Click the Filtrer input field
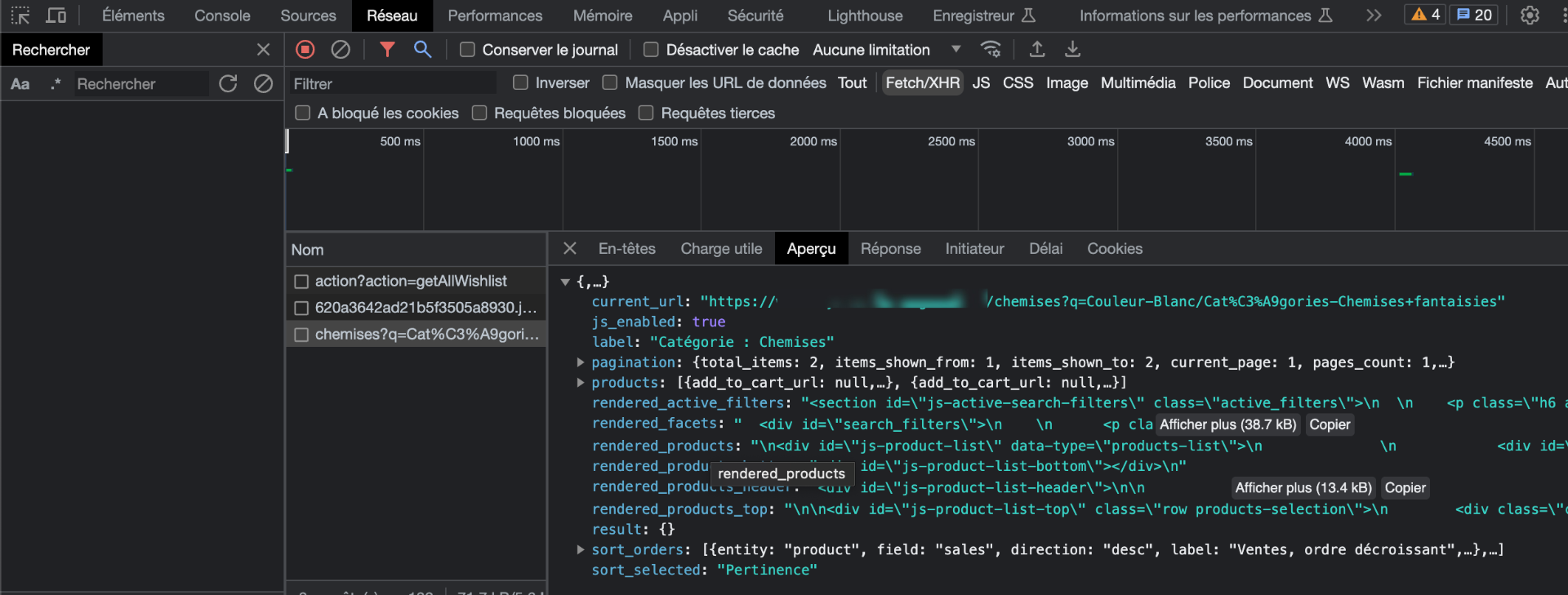1568x595 pixels. click(x=393, y=83)
